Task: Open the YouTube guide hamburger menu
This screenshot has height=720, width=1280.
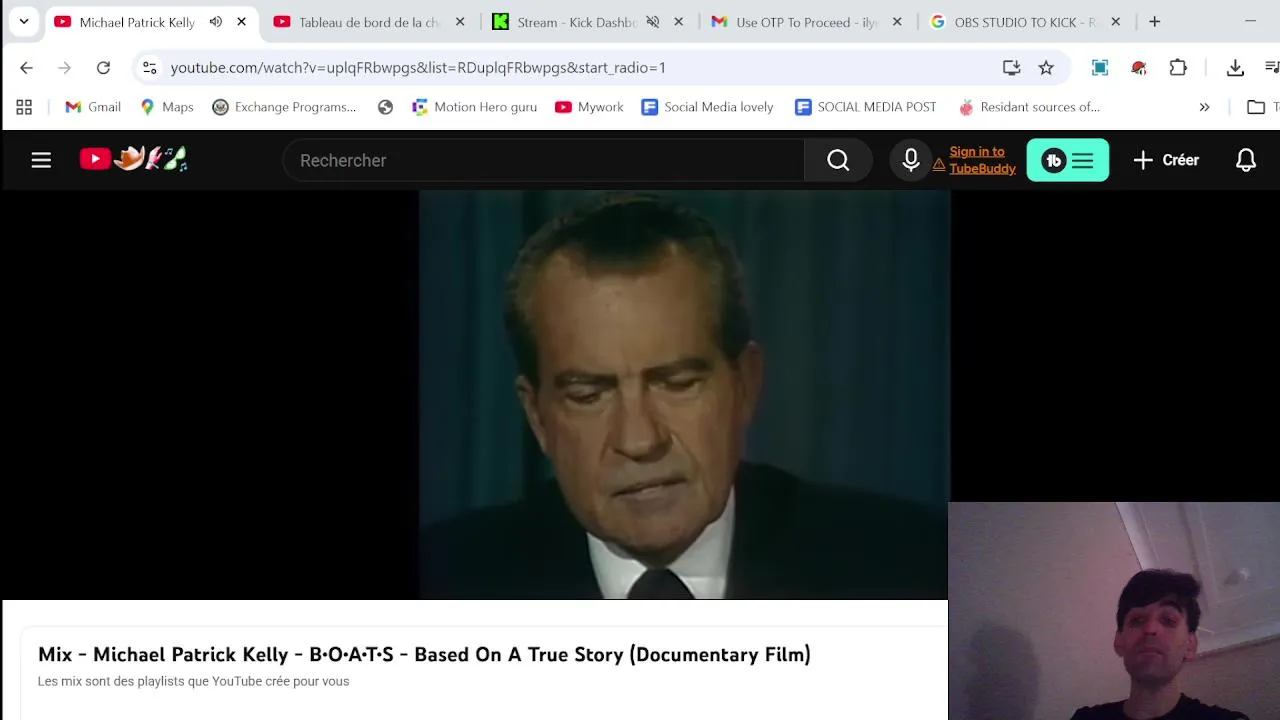Action: click(41, 160)
